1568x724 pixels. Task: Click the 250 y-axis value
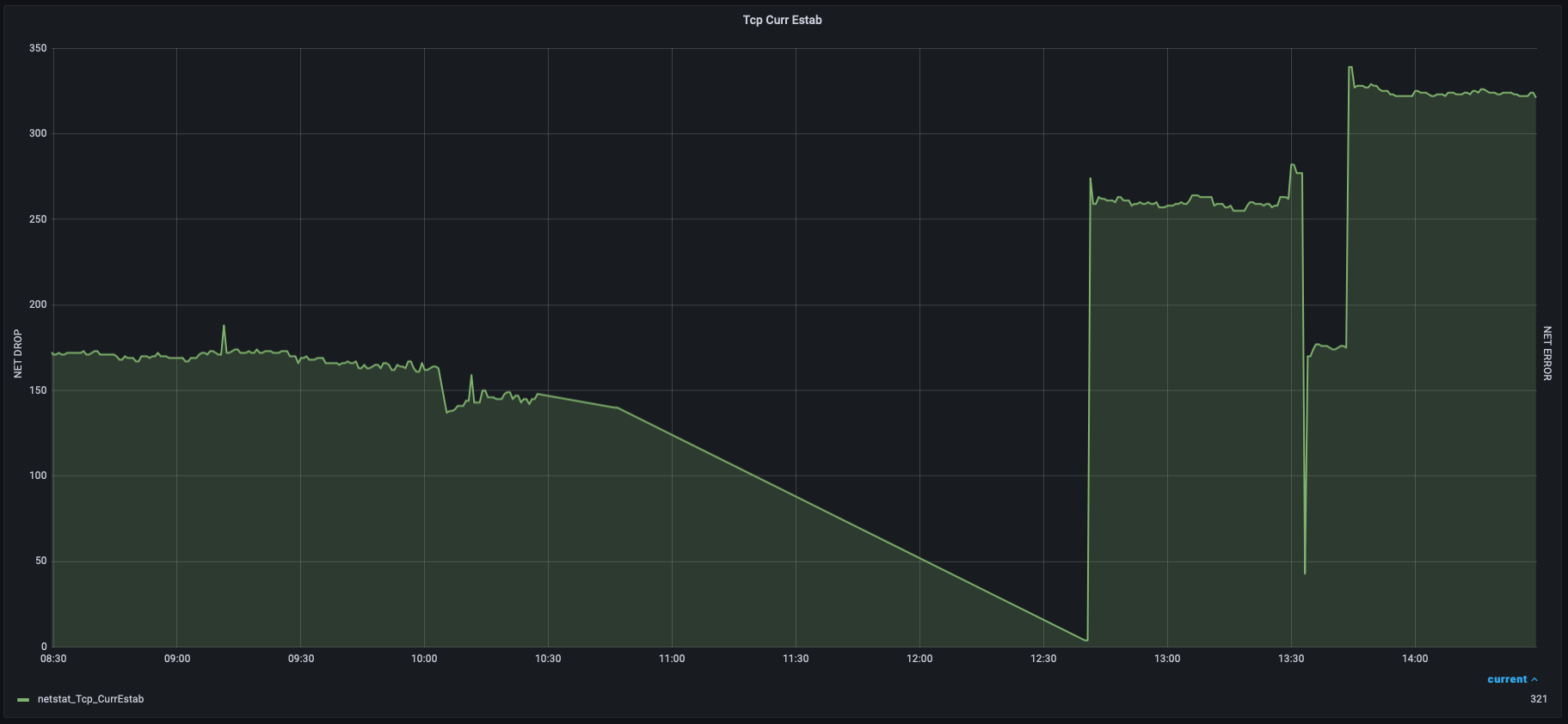click(38, 219)
